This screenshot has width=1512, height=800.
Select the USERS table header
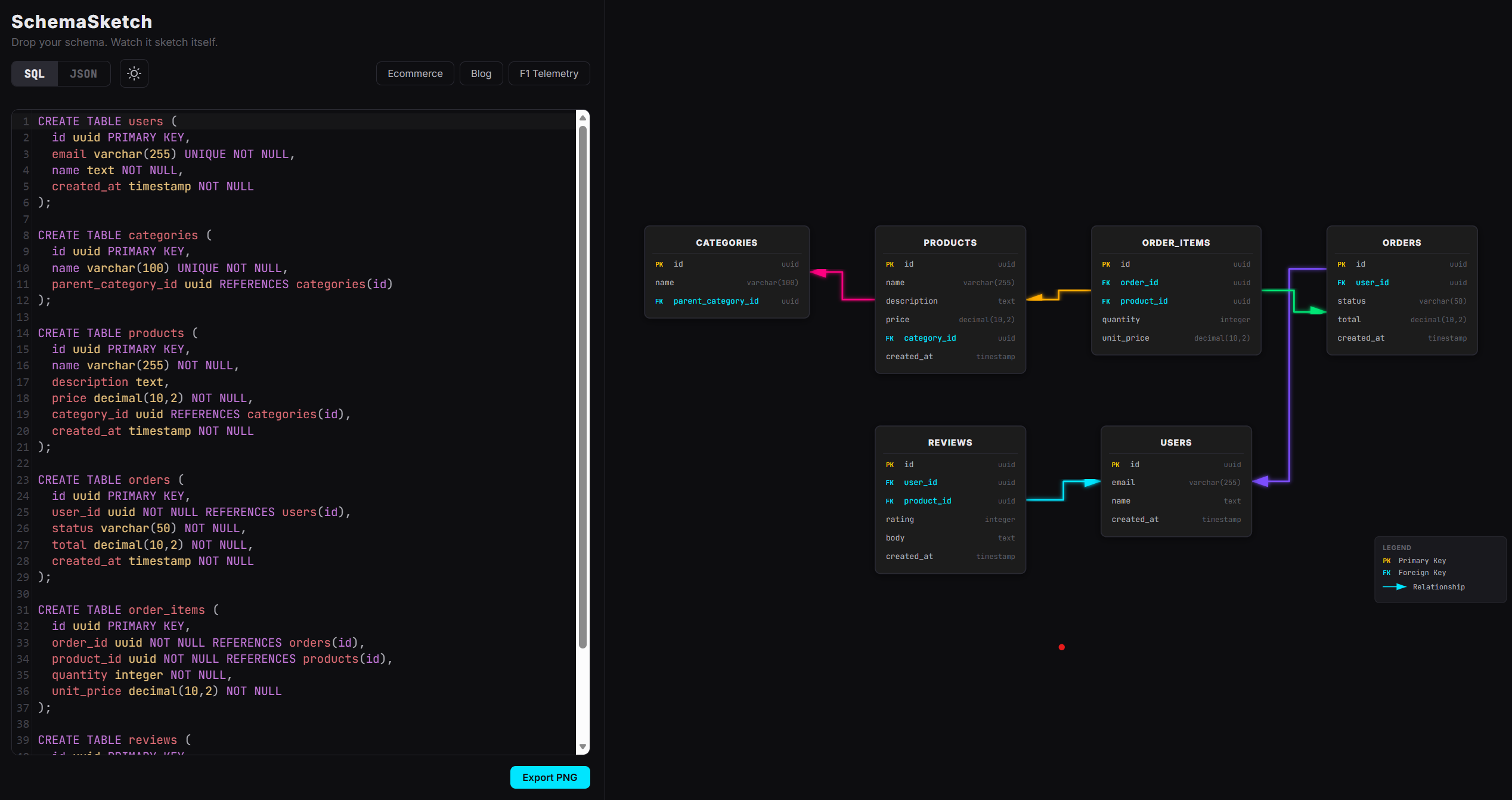1176,443
